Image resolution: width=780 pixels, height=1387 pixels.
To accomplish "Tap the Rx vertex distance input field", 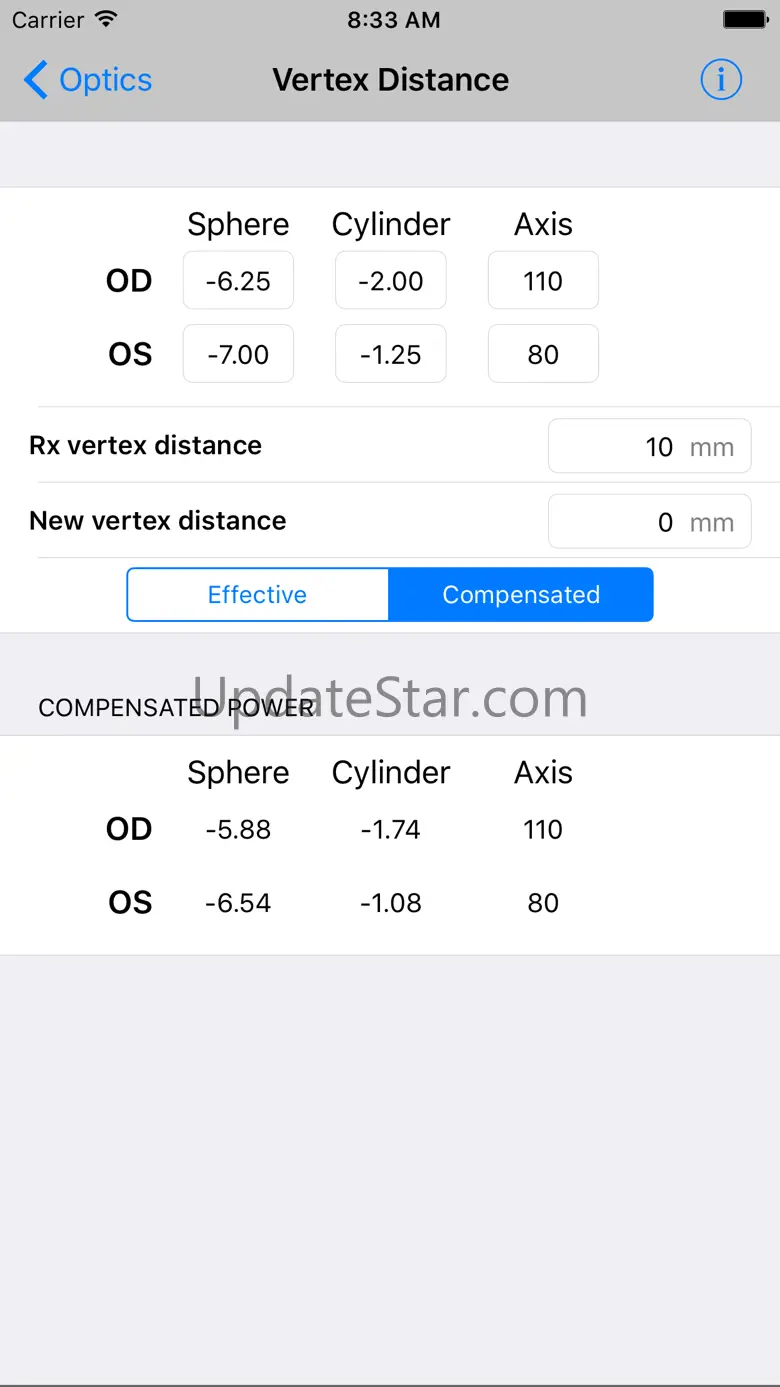I will coord(649,446).
